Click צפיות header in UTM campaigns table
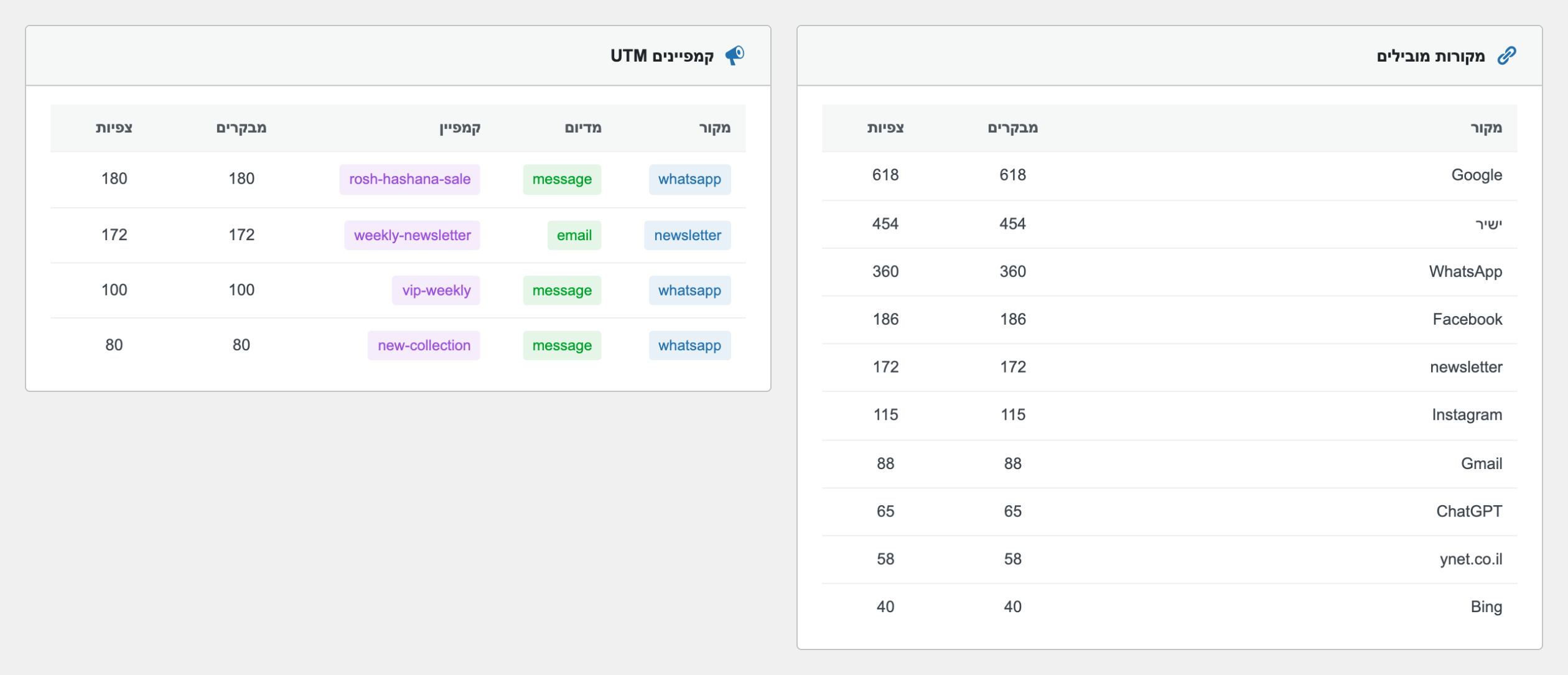 tap(114, 128)
